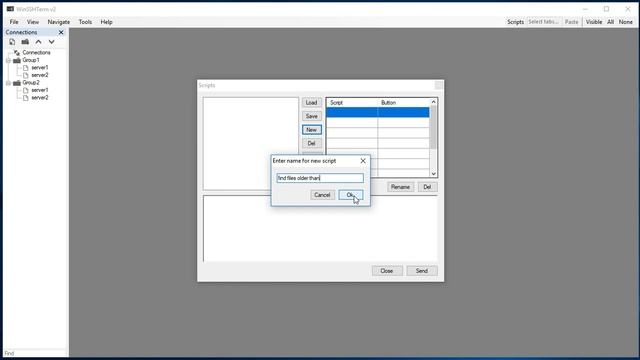Screen dimensions: 640x360
Task: Click the Send button in Scripts window
Action: [x=422, y=271]
